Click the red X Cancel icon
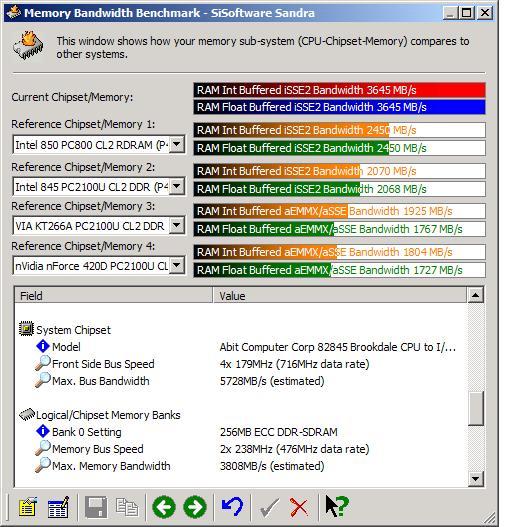512x527 pixels. coord(299,507)
